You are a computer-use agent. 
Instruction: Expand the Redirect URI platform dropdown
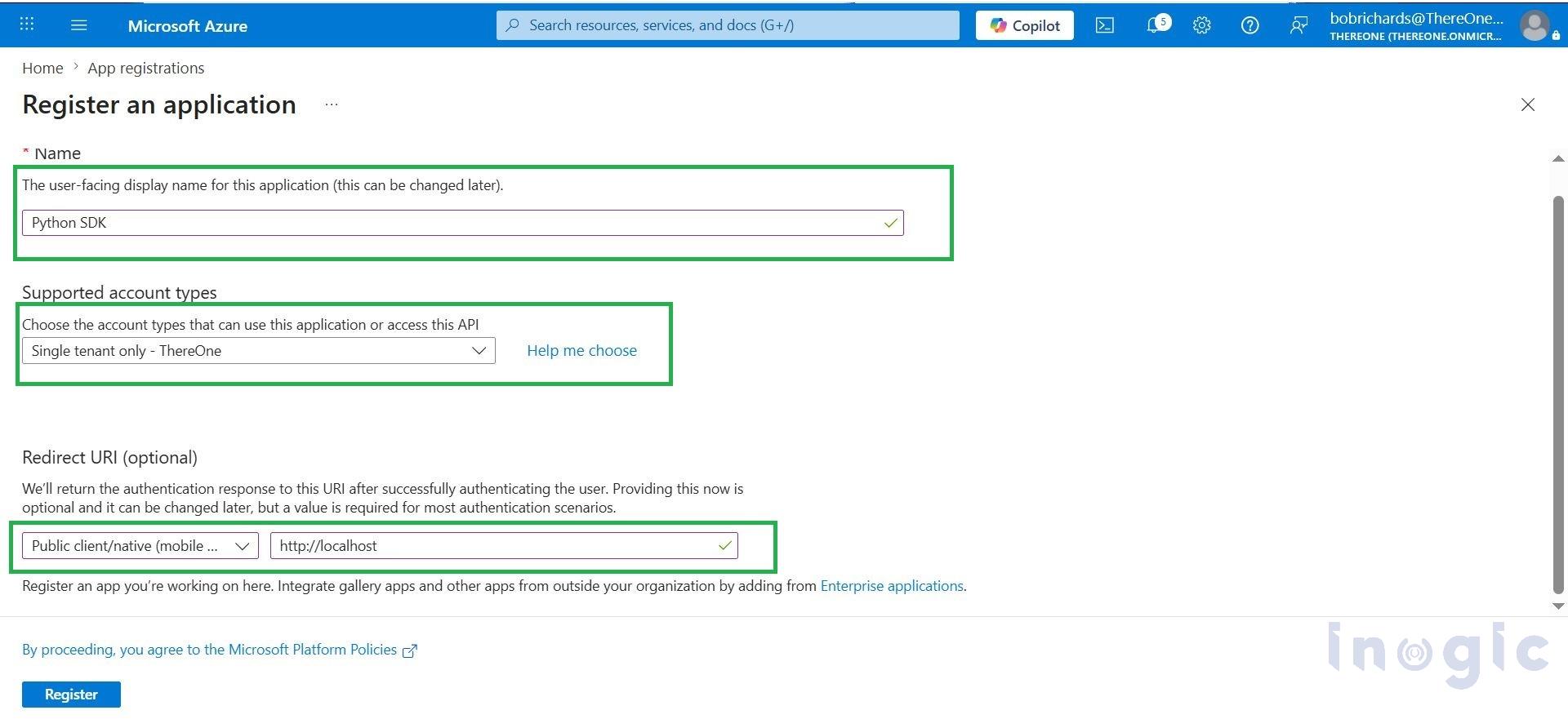coord(140,546)
